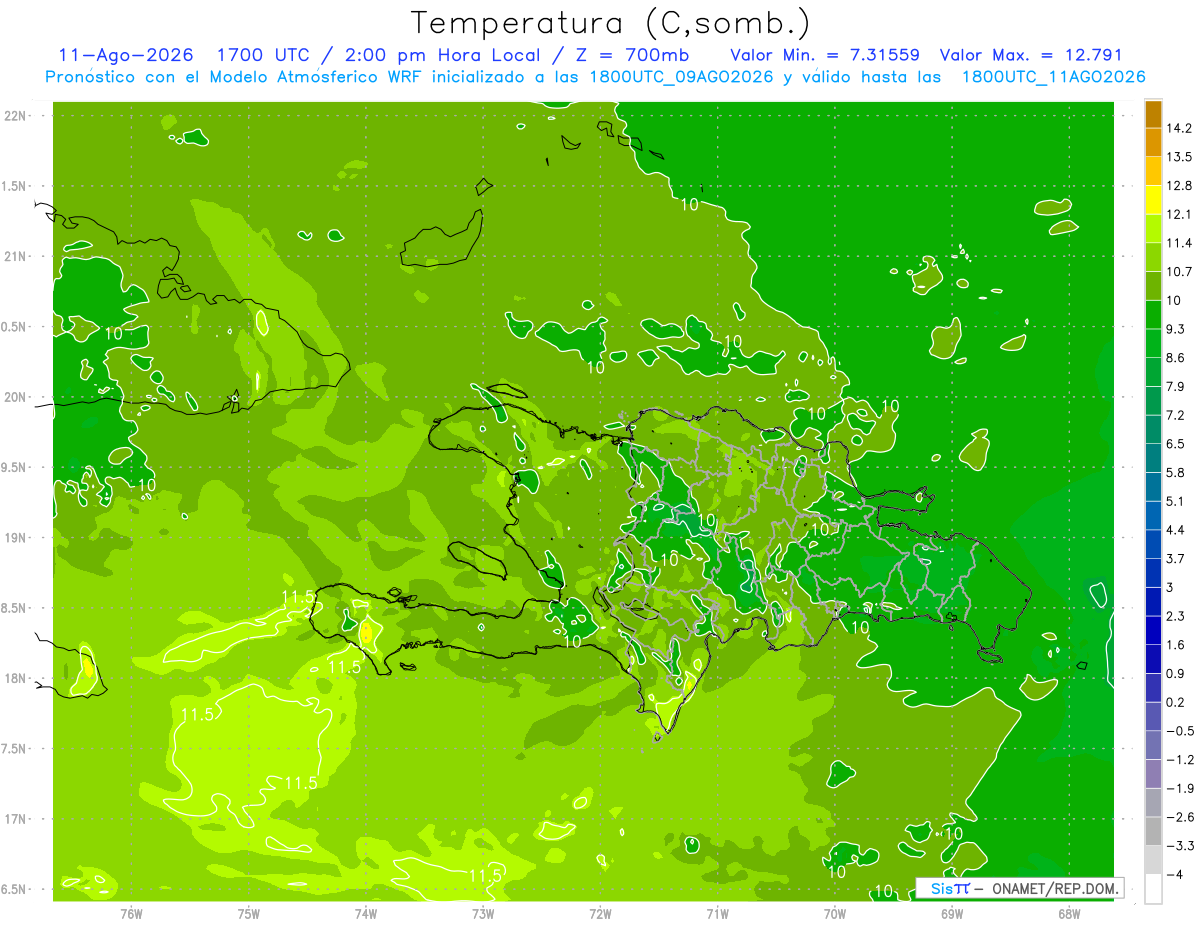Click the 8.6 colorbar value

(1175, 357)
